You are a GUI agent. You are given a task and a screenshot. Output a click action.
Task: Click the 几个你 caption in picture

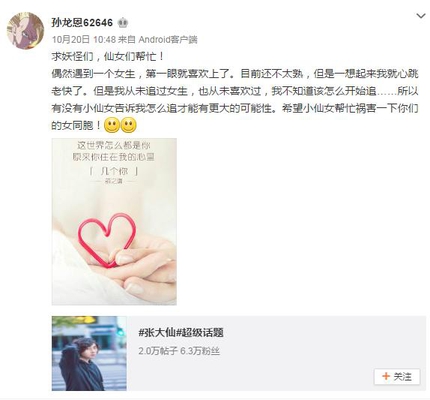click(114, 171)
